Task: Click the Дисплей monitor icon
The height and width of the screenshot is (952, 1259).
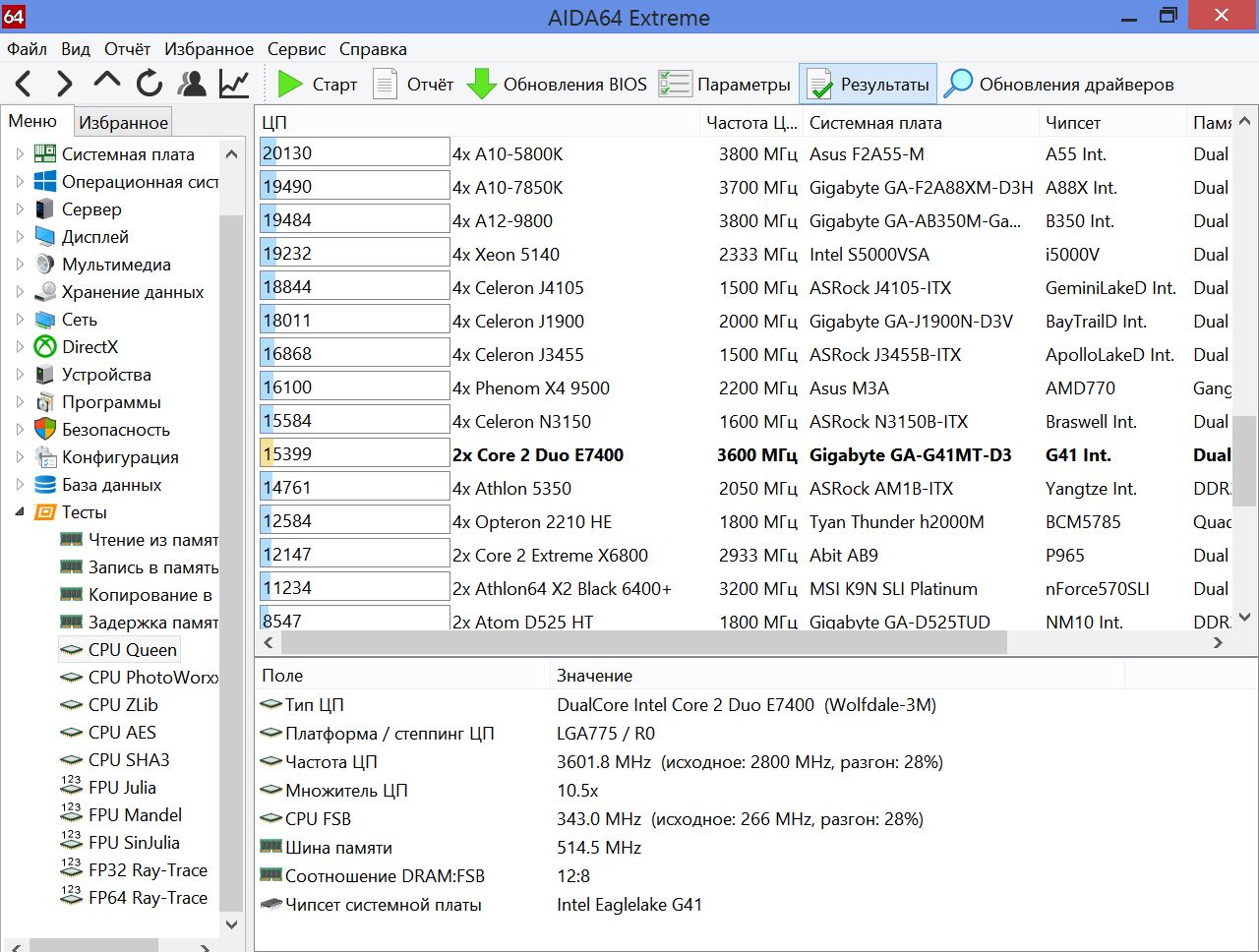Action: point(45,236)
